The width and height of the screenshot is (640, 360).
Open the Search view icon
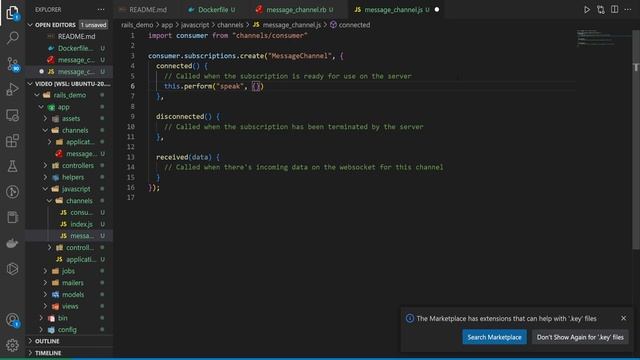[x=13, y=38]
